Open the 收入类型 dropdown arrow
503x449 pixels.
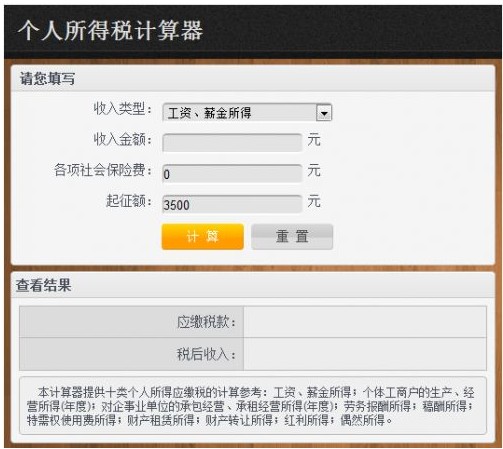(324, 113)
